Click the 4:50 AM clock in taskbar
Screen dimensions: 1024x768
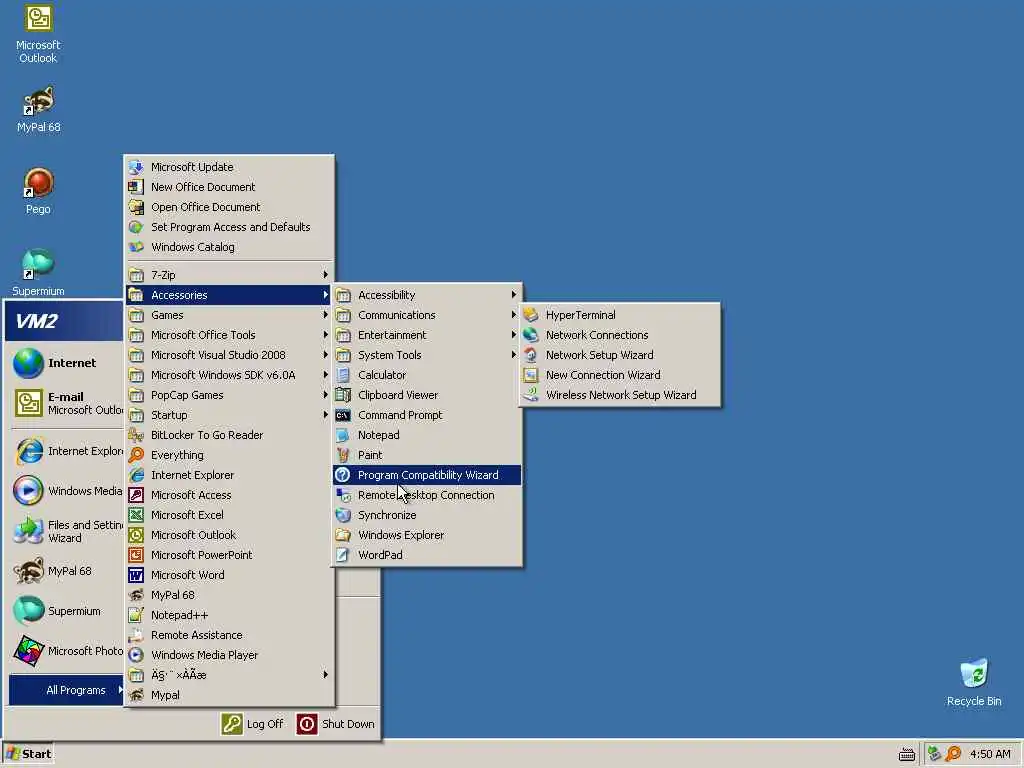coord(990,754)
